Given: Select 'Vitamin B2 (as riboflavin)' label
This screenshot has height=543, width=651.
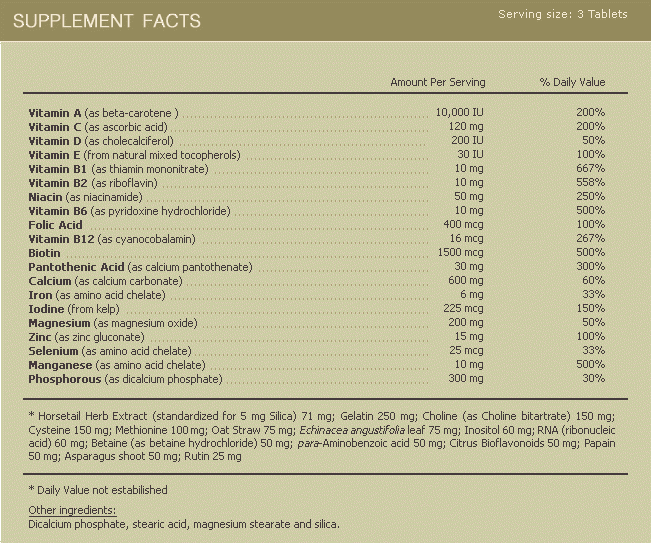Looking at the screenshot, I should [x=93, y=183].
